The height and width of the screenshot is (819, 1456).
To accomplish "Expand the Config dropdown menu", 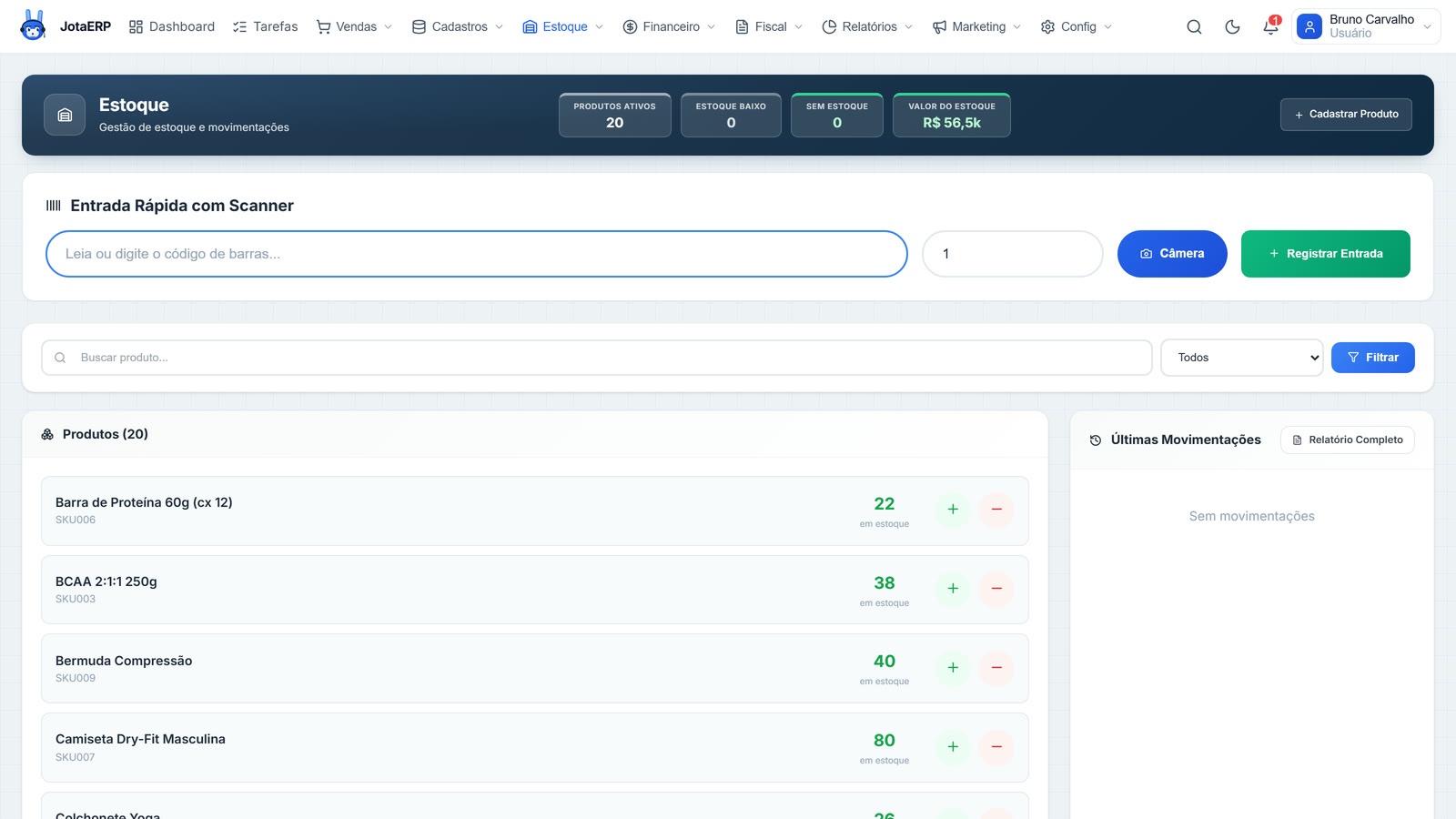I will click(x=1077, y=26).
